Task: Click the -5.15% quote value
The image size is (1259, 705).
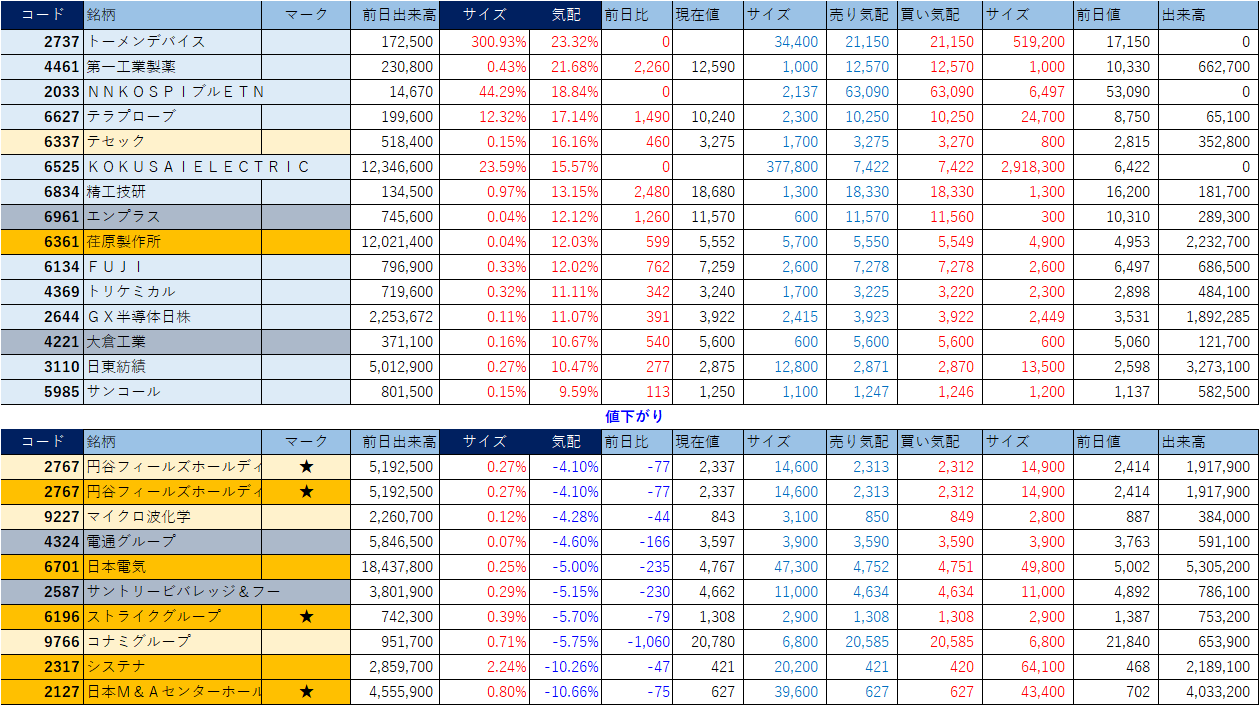Action: pyautogui.click(x=574, y=591)
